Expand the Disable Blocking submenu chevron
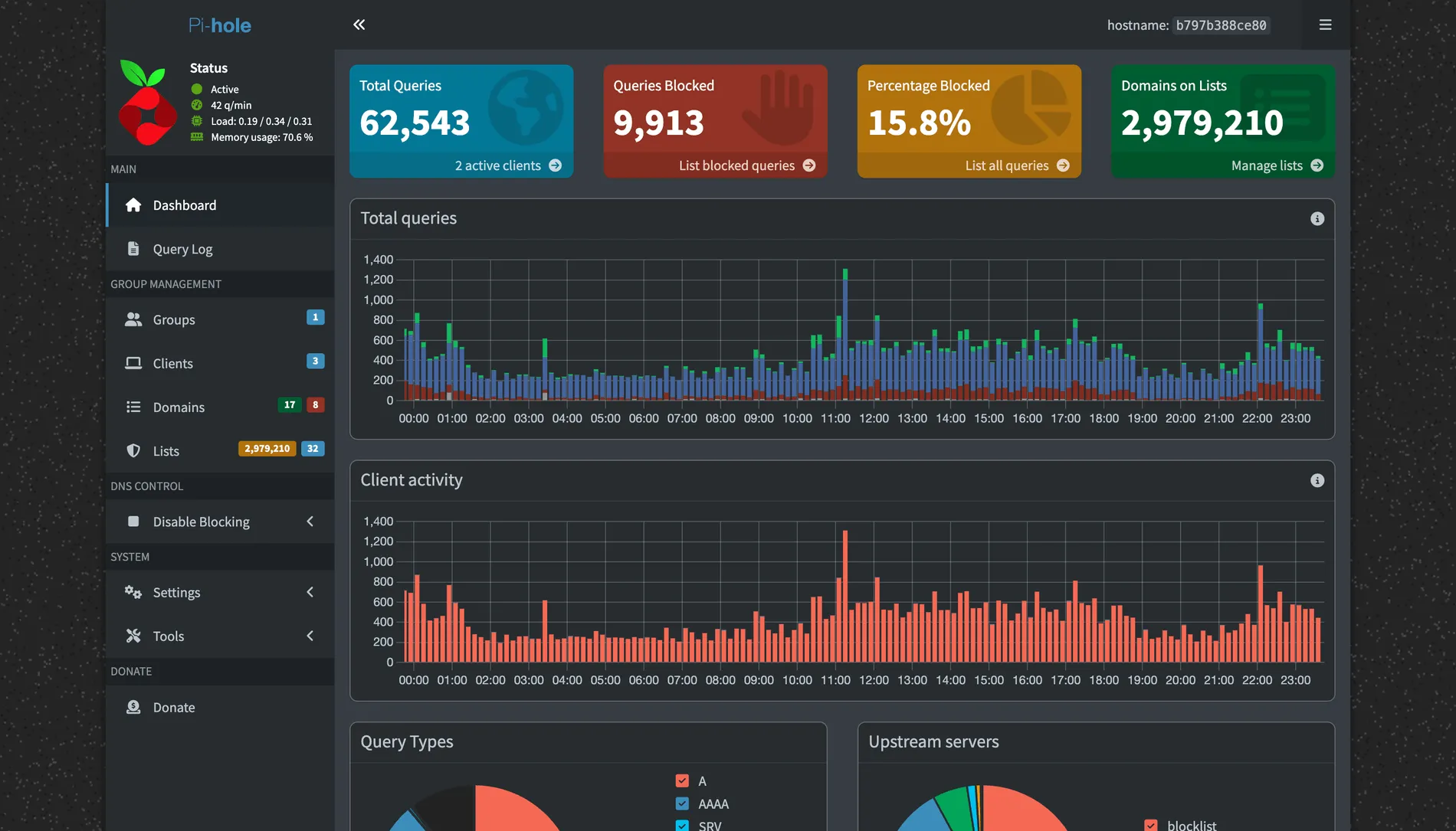 point(310,521)
